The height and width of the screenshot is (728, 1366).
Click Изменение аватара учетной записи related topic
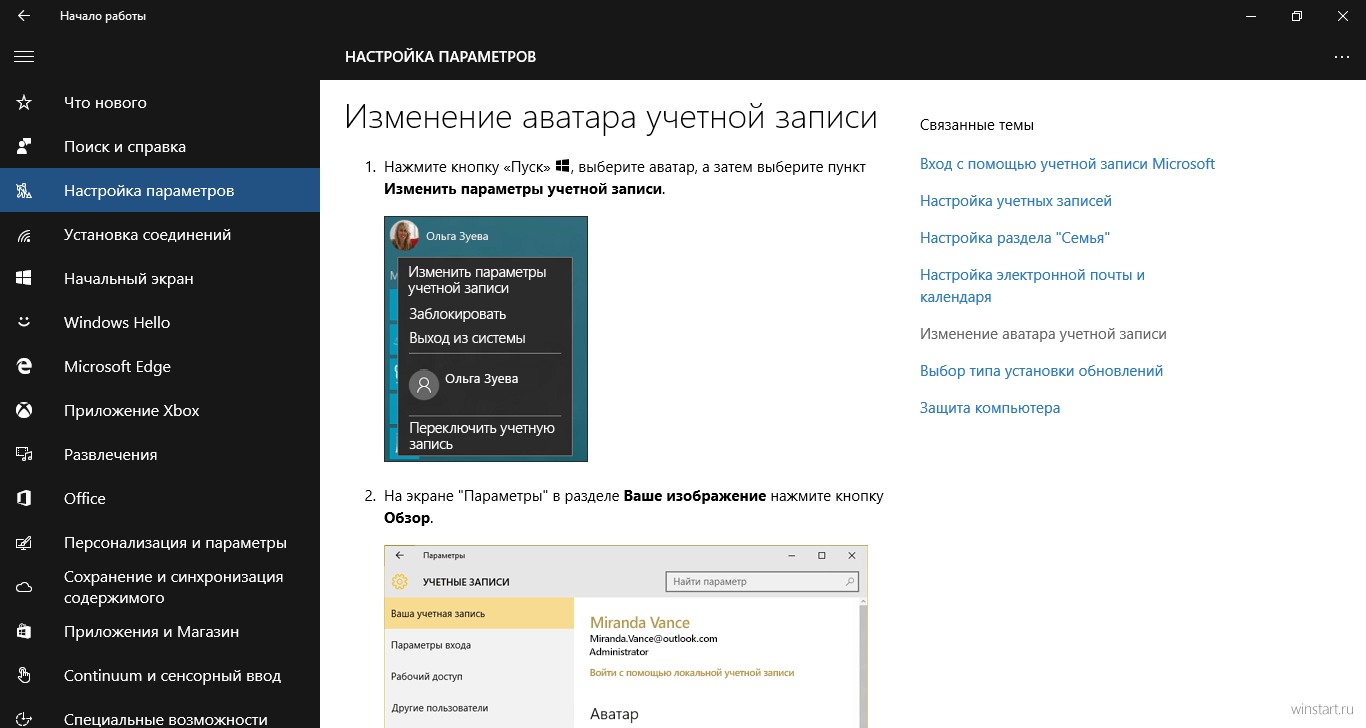(x=1043, y=334)
